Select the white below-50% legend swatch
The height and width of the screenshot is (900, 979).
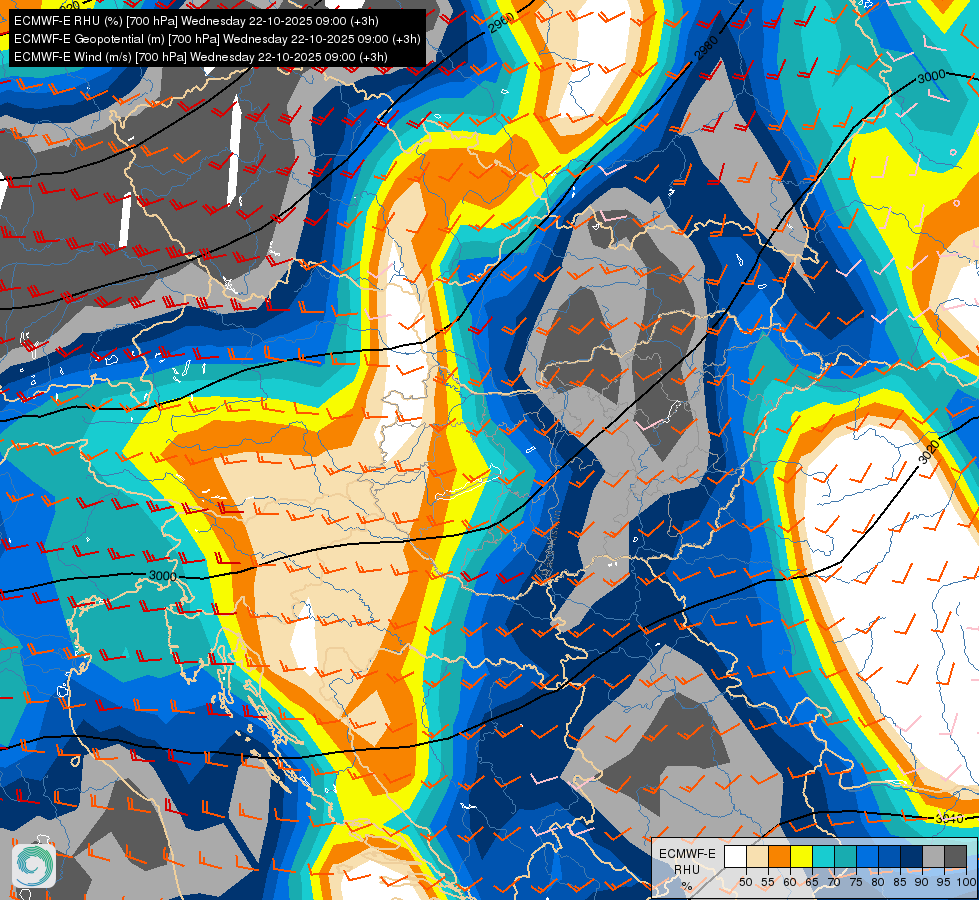click(735, 856)
